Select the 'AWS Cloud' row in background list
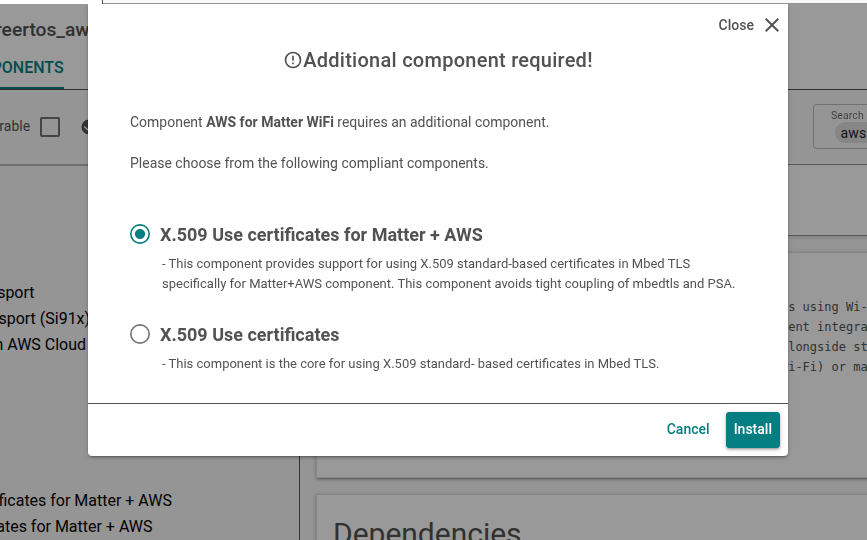Image resolution: width=867 pixels, height=540 pixels. pos(43,344)
